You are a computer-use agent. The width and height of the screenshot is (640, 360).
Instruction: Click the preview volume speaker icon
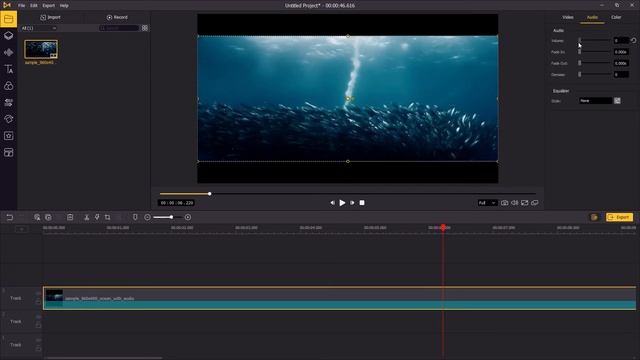pyautogui.click(x=515, y=203)
